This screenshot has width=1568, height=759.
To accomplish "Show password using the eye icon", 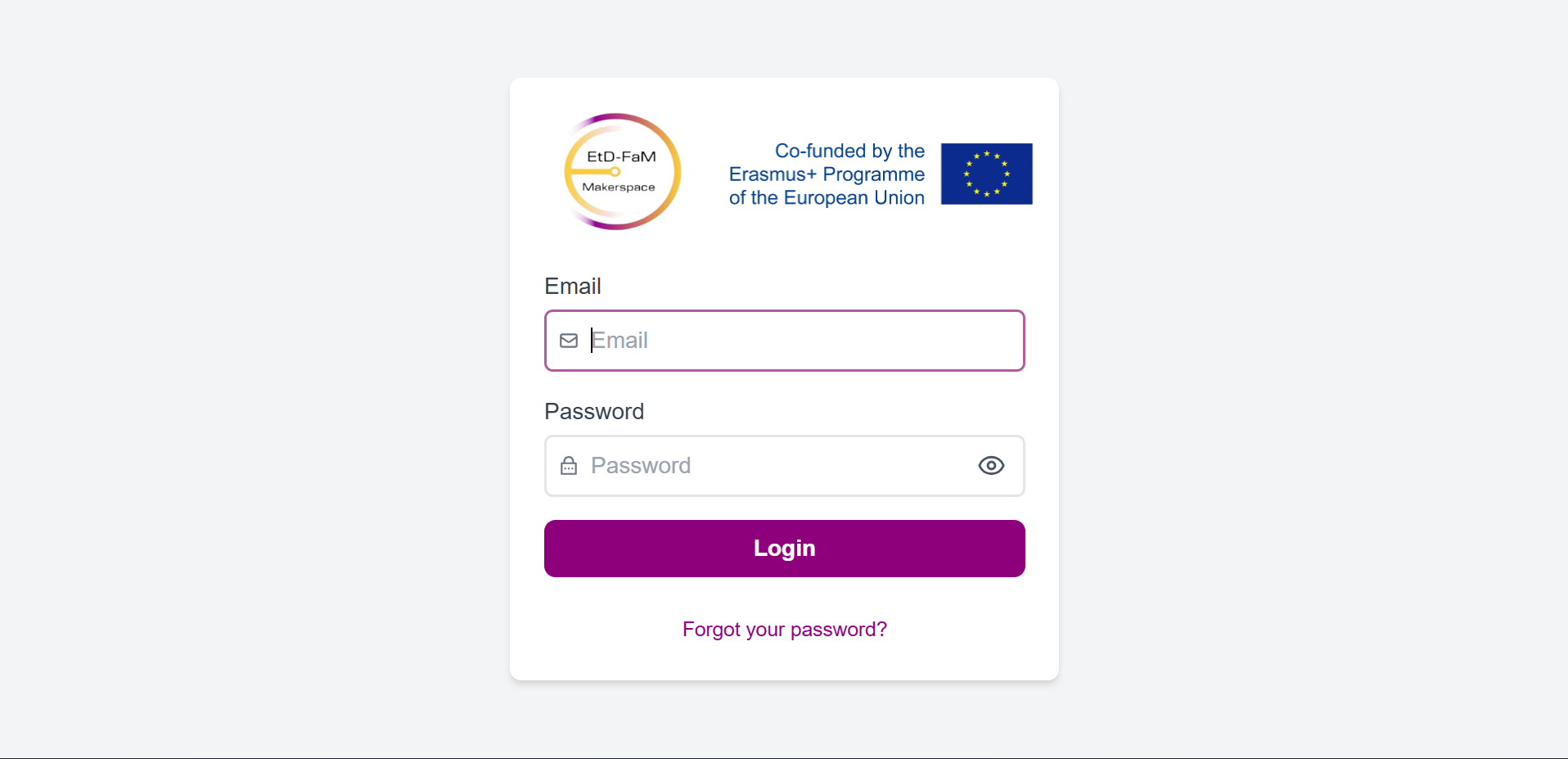I will 991,466.
